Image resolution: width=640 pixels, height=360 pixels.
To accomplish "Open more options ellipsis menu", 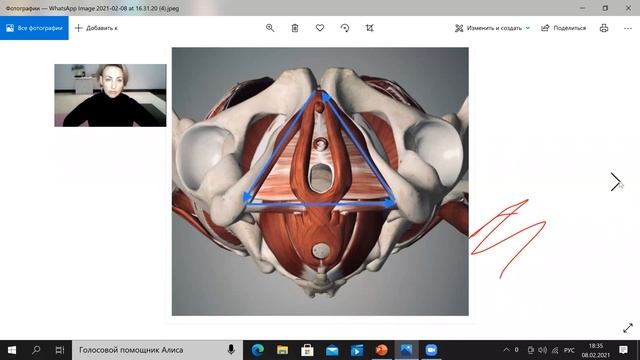I will pyautogui.click(x=628, y=28).
